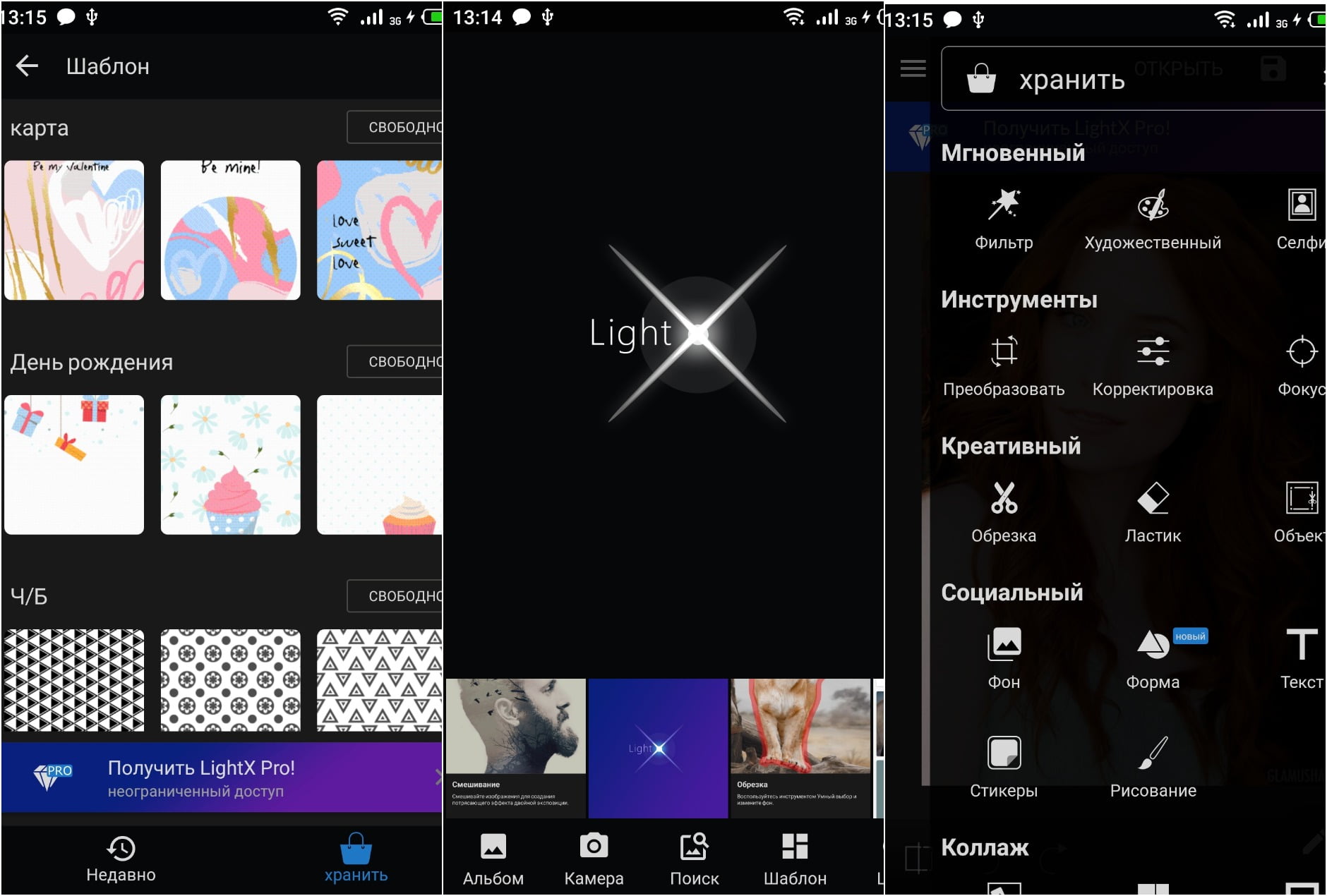The height and width of the screenshot is (896, 1327).
Task: Select the Ластик eraser tool
Action: pos(1153,513)
